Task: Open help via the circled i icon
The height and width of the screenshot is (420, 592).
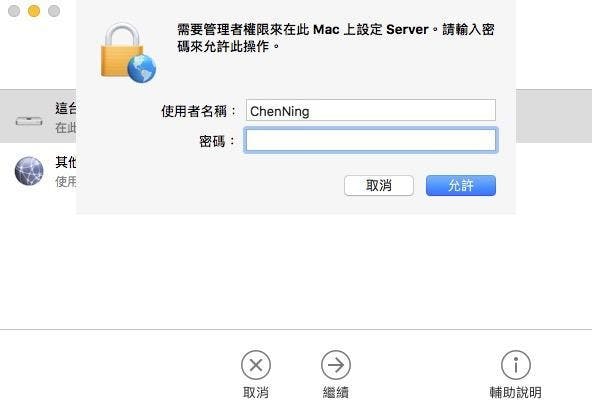Action: point(516,365)
